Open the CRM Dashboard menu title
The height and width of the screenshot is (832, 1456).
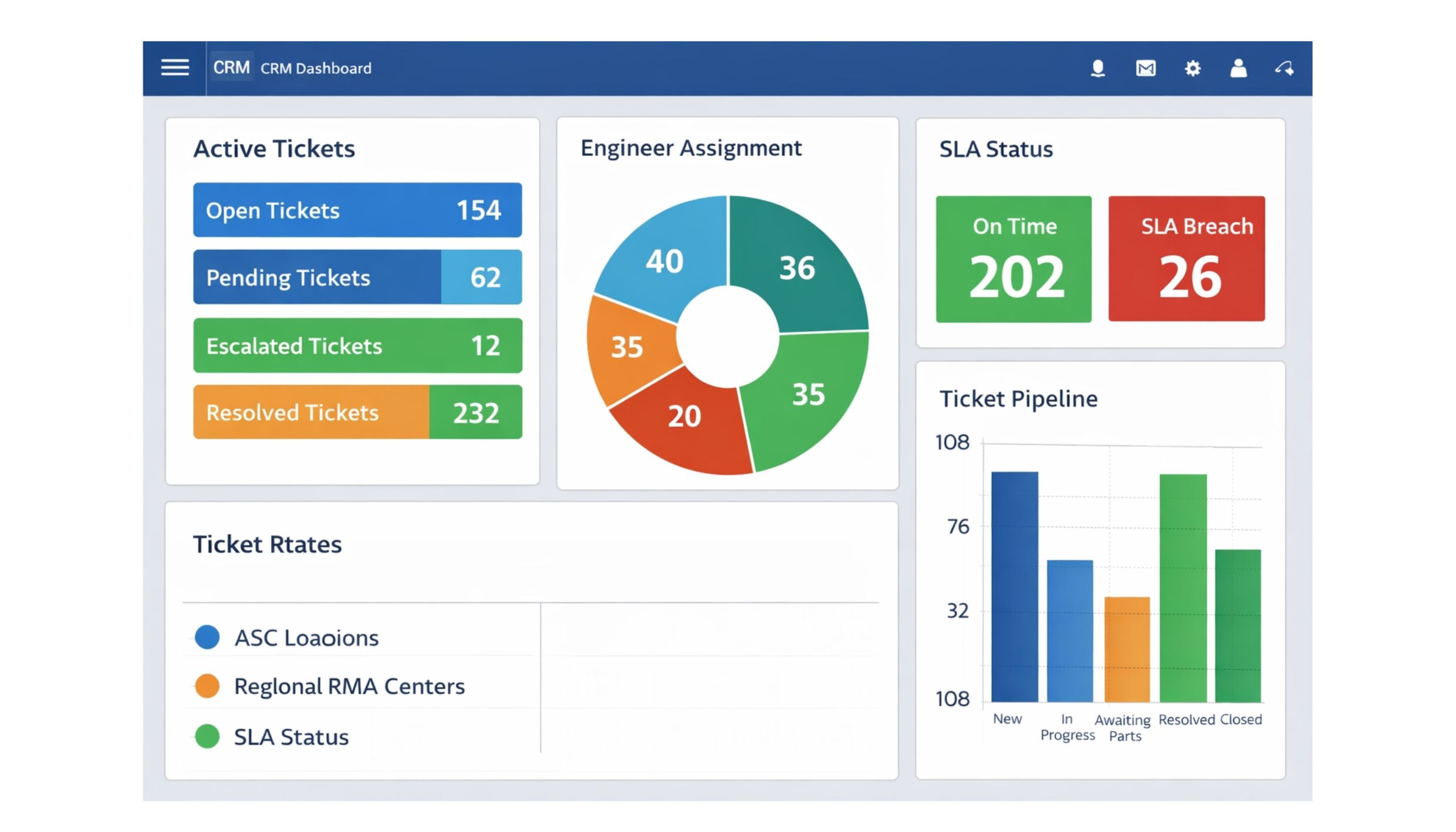pos(315,68)
